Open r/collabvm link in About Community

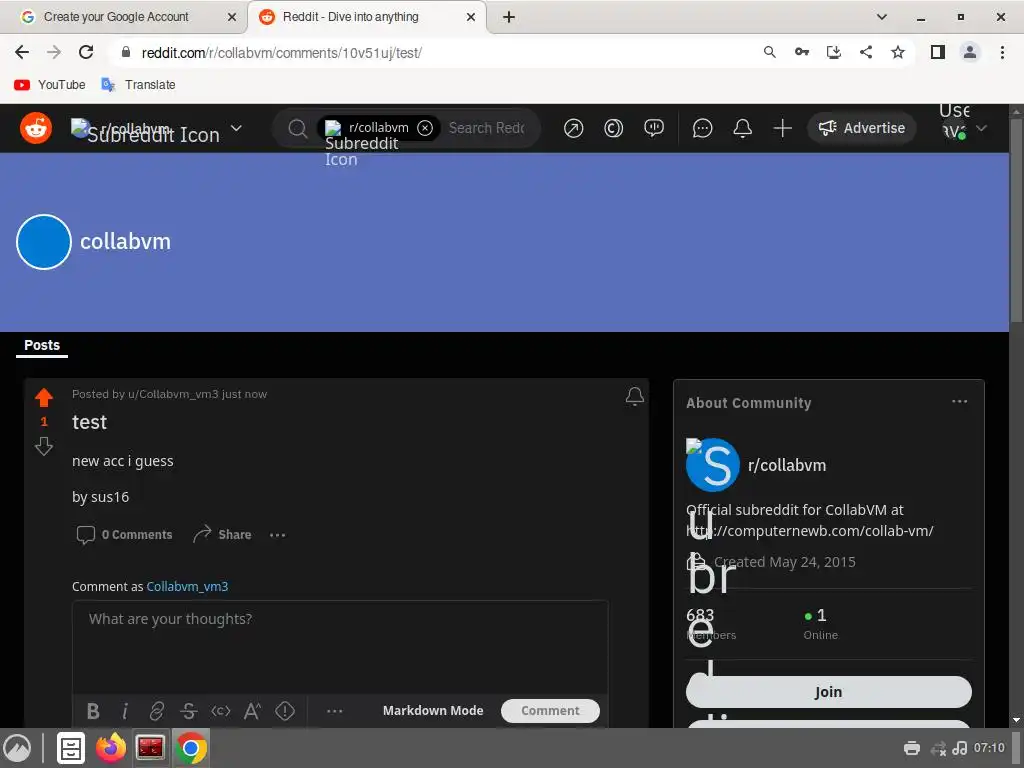[787, 465]
